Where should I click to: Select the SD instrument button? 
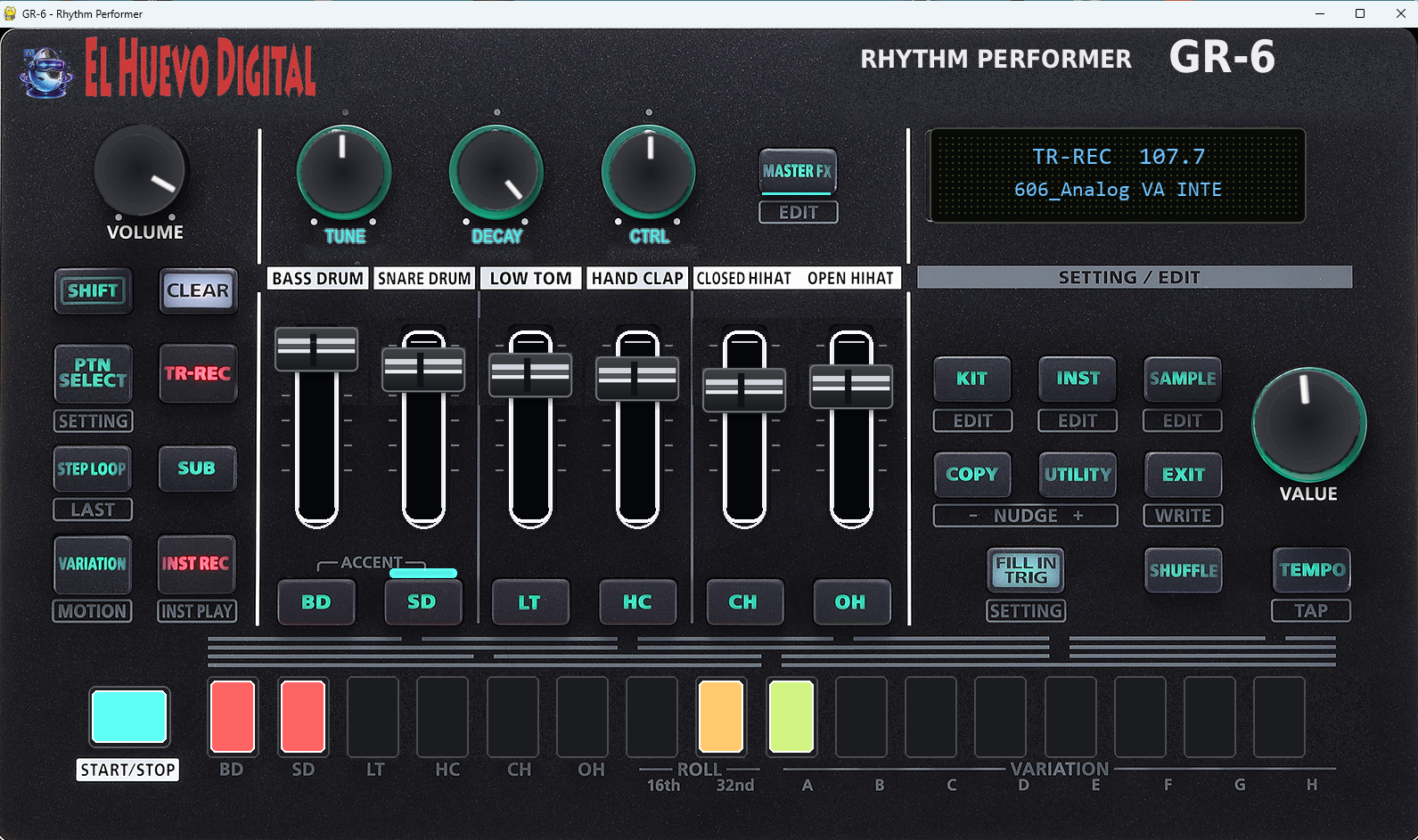click(422, 602)
